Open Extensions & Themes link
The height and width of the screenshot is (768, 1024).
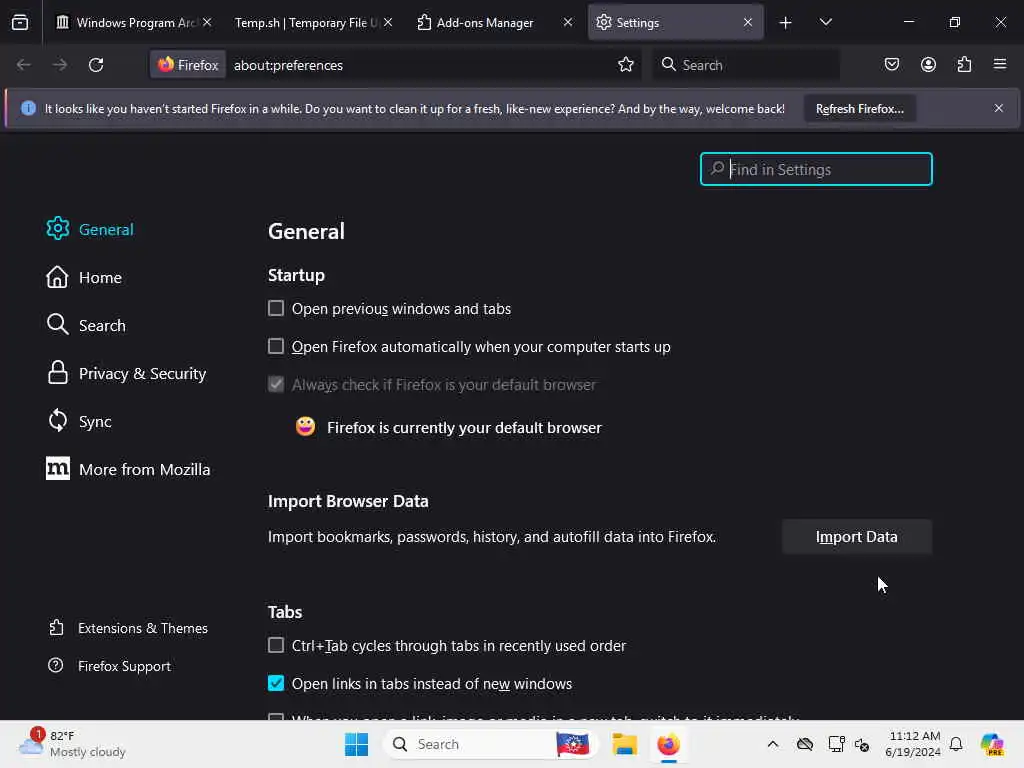point(128,628)
